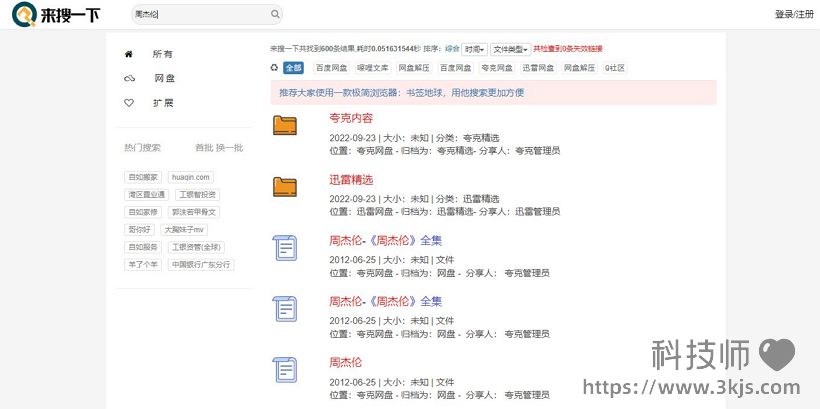Click the 首批 link in hot searches

pos(204,148)
